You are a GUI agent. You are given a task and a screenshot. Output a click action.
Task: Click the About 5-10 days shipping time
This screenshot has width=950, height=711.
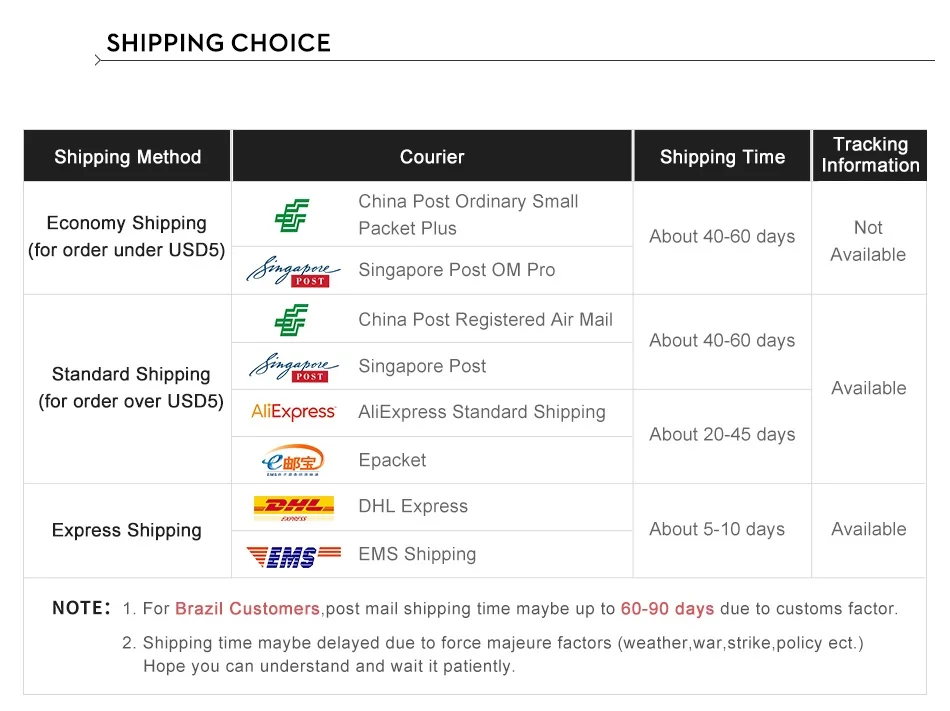pyautogui.click(x=717, y=529)
